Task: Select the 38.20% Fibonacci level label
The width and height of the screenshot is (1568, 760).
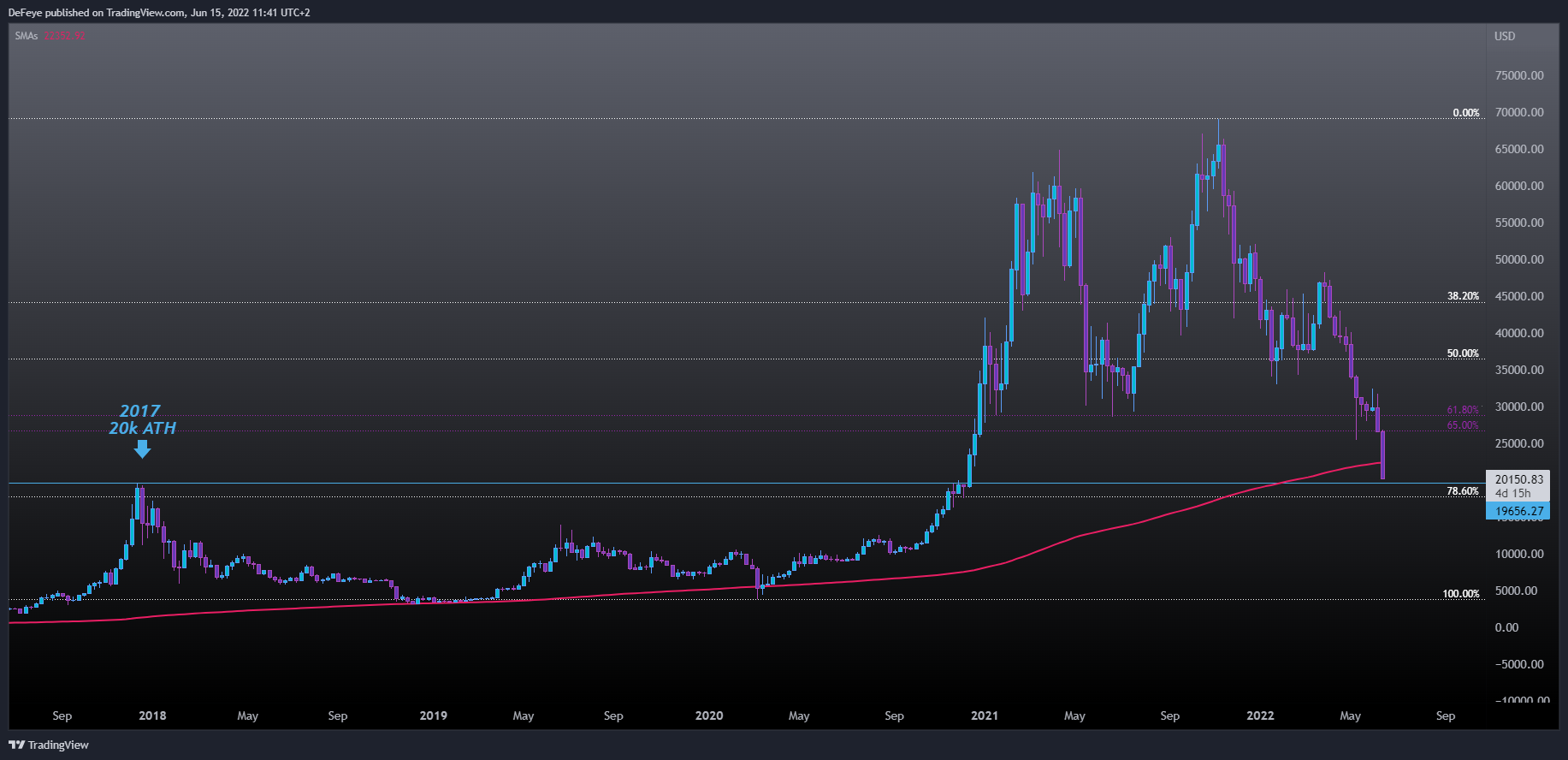Action: [x=1463, y=296]
